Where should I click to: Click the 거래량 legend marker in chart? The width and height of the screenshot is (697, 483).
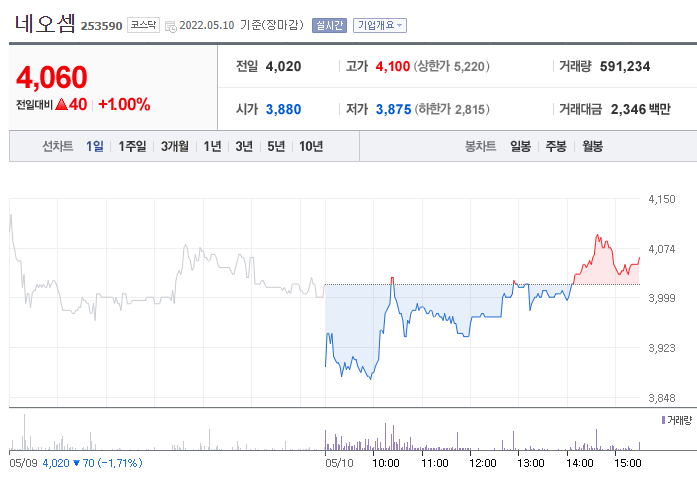point(663,420)
